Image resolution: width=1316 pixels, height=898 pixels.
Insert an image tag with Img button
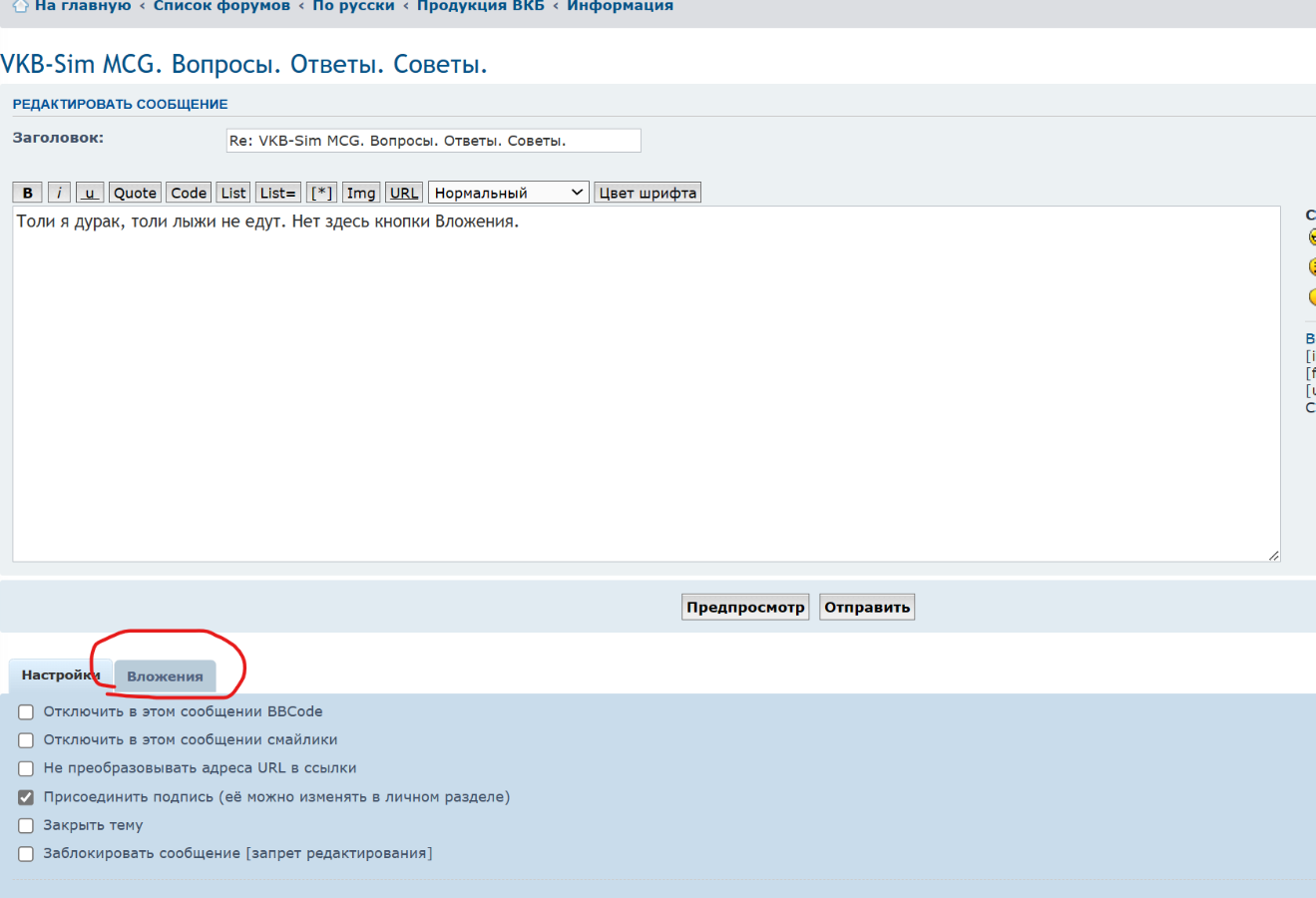361,193
